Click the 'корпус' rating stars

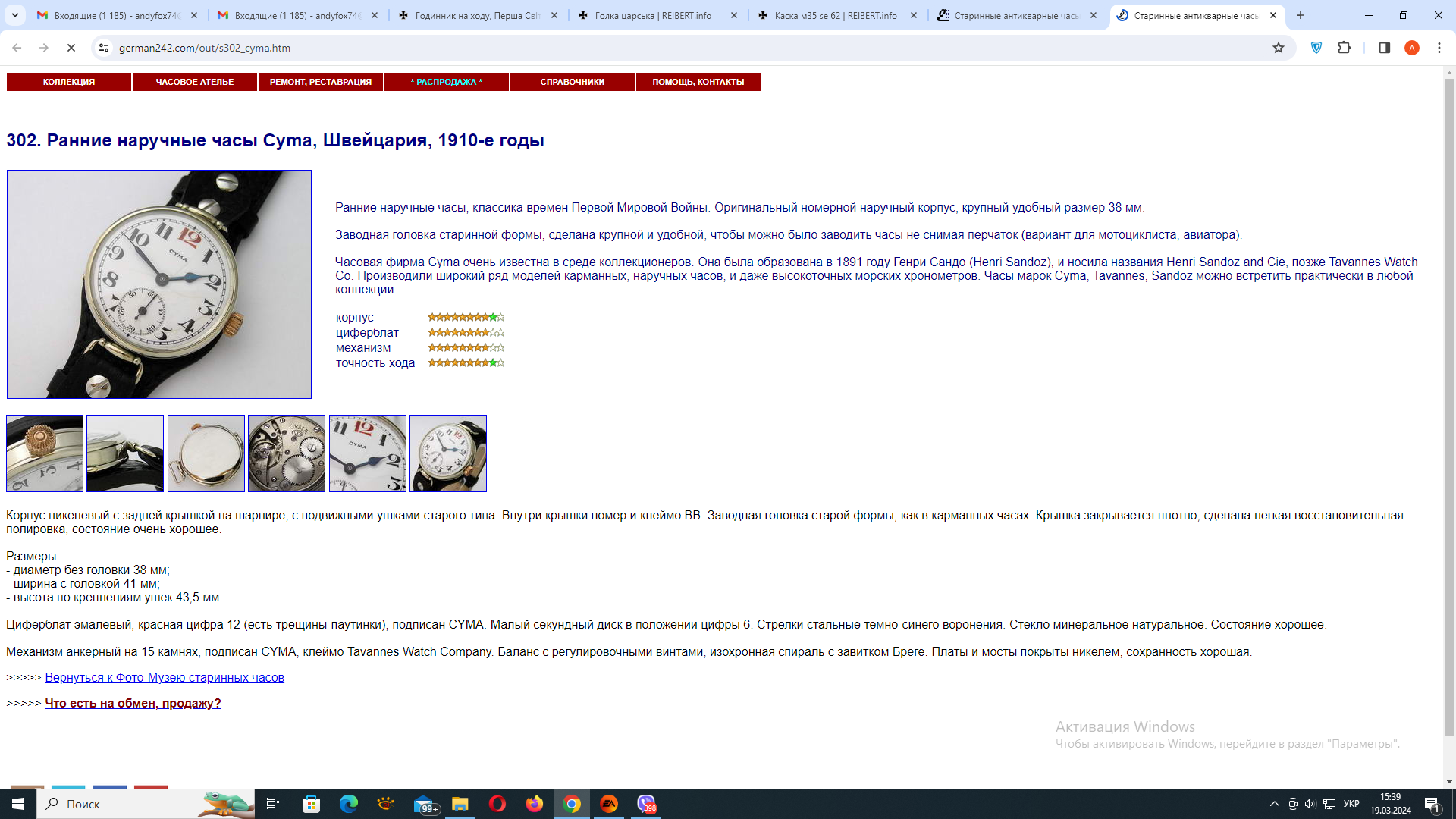pos(466,318)
